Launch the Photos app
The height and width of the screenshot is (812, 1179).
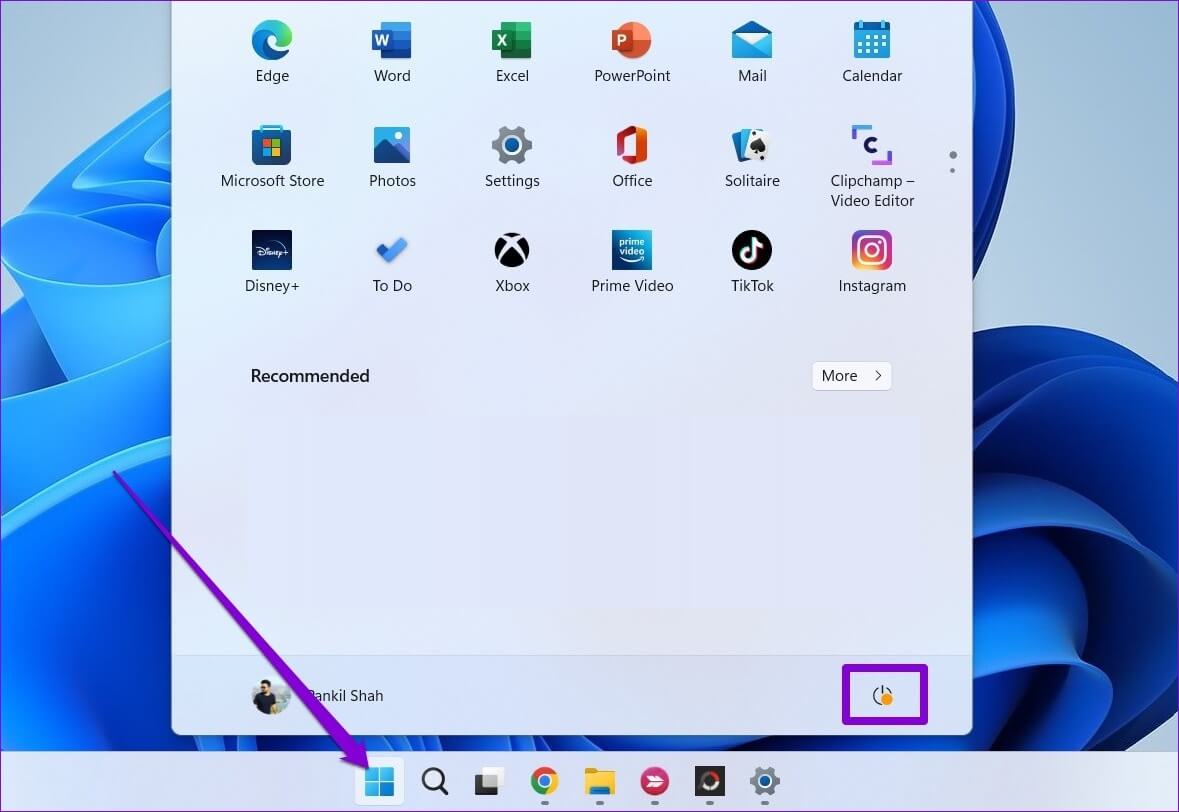[392, 156]
